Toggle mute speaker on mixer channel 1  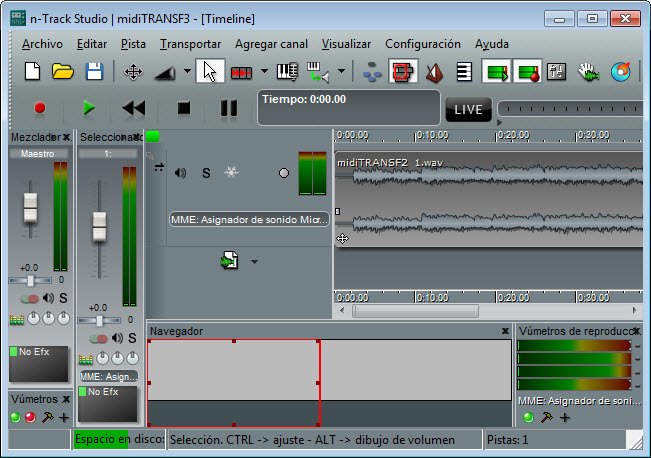(x=117, y=338)
